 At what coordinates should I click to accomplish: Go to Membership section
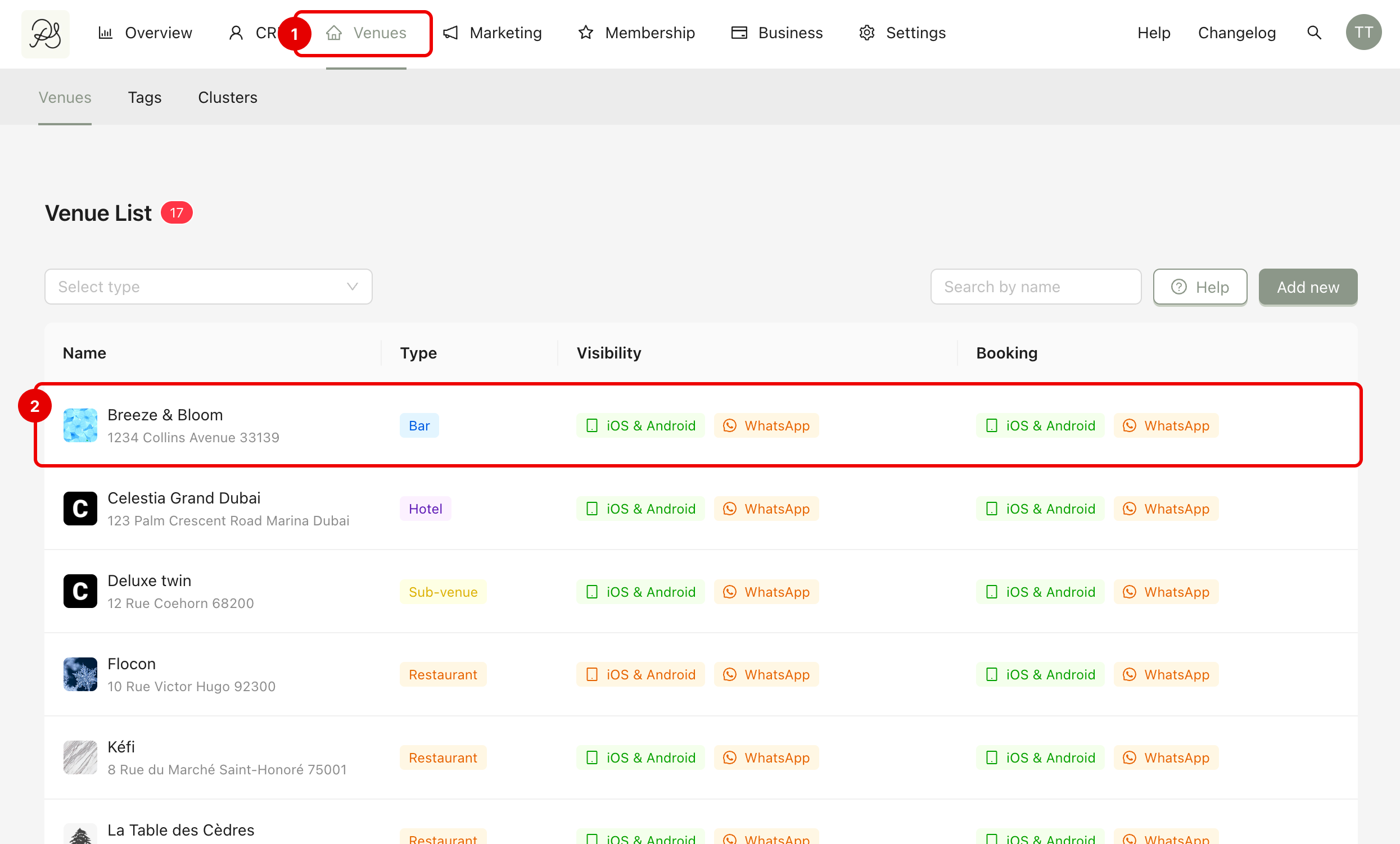click(636, 33)
